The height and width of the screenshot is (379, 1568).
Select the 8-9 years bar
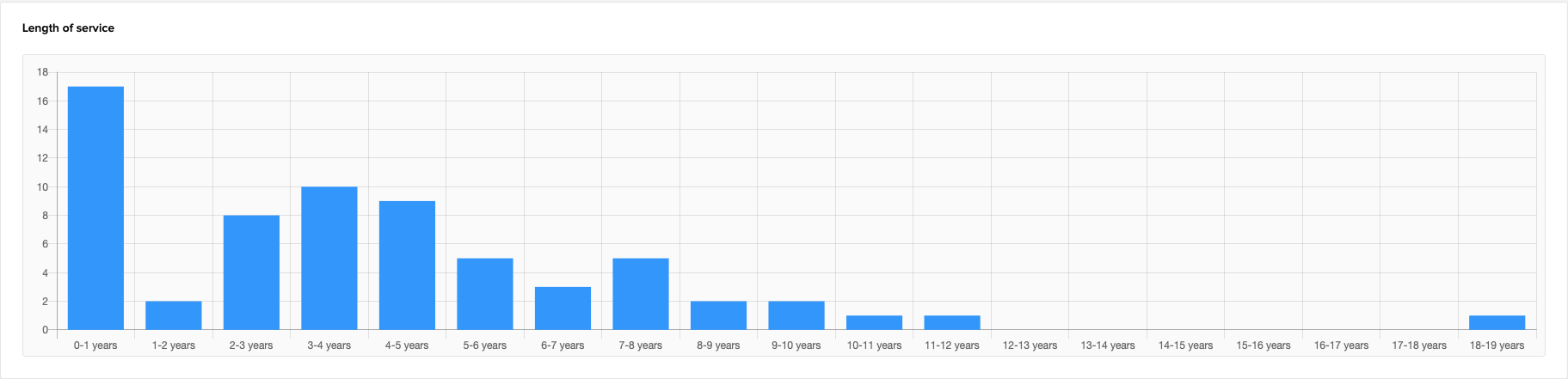click(718, 315)
